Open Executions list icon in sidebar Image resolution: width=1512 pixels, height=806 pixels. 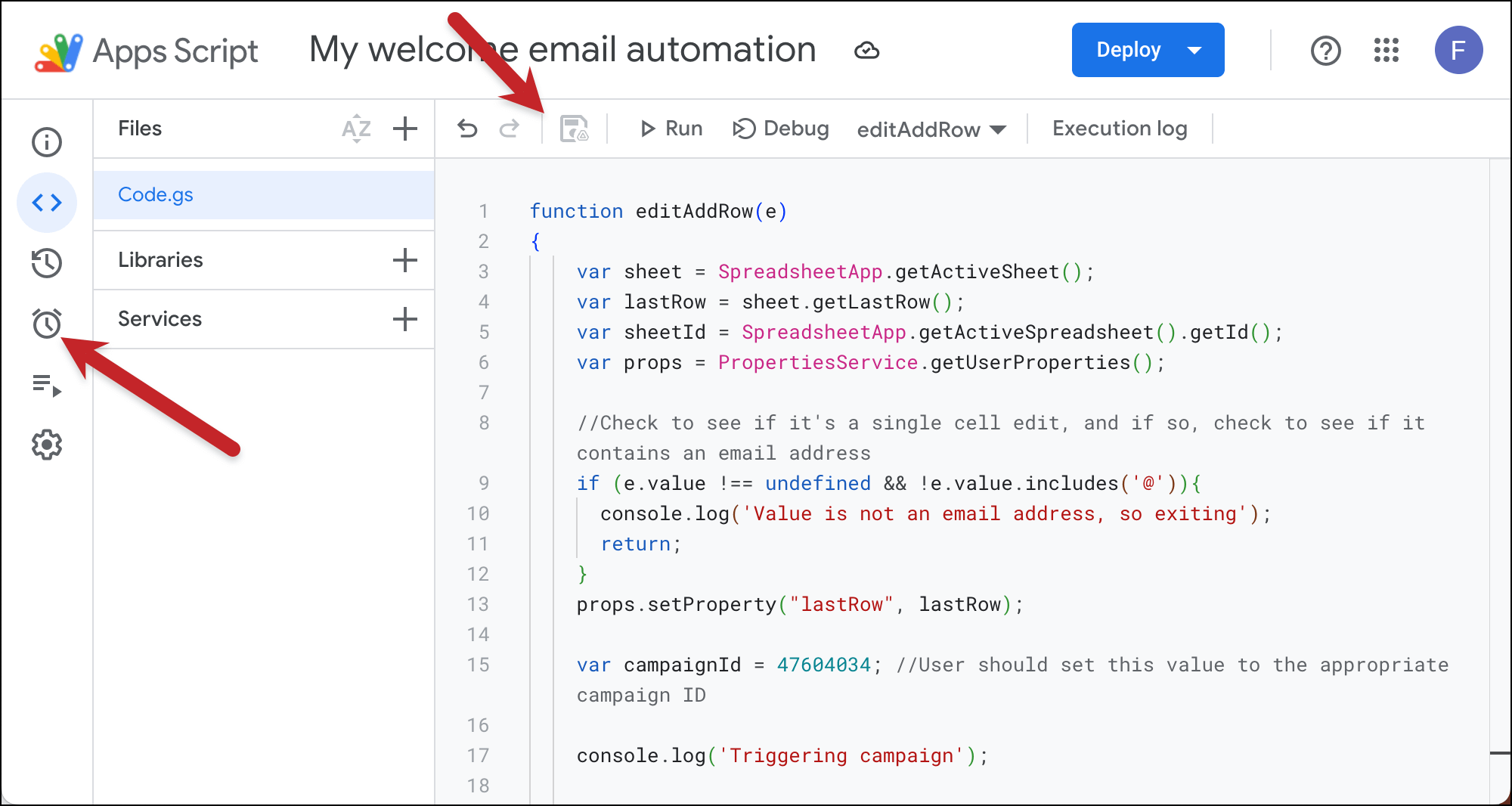tap(47, 385)
